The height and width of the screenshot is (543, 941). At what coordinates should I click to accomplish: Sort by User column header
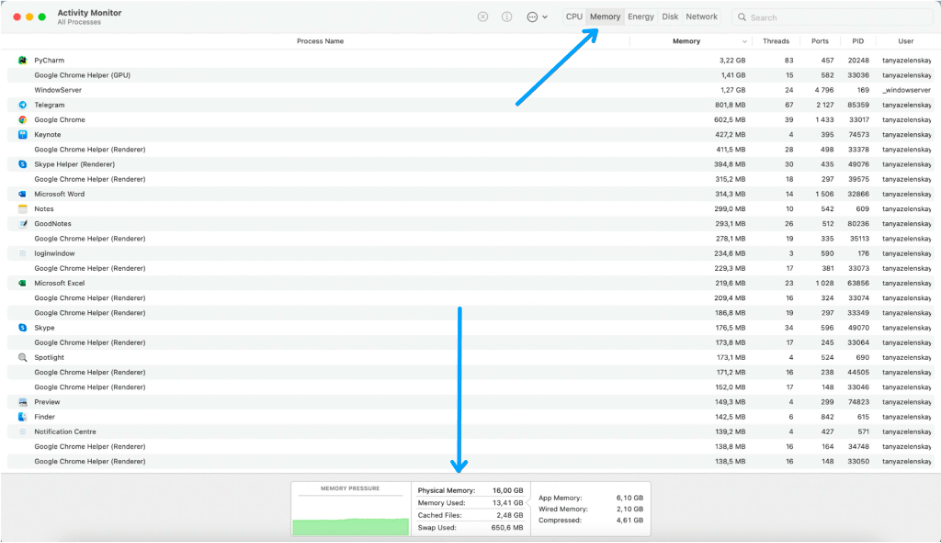point(906,41)
